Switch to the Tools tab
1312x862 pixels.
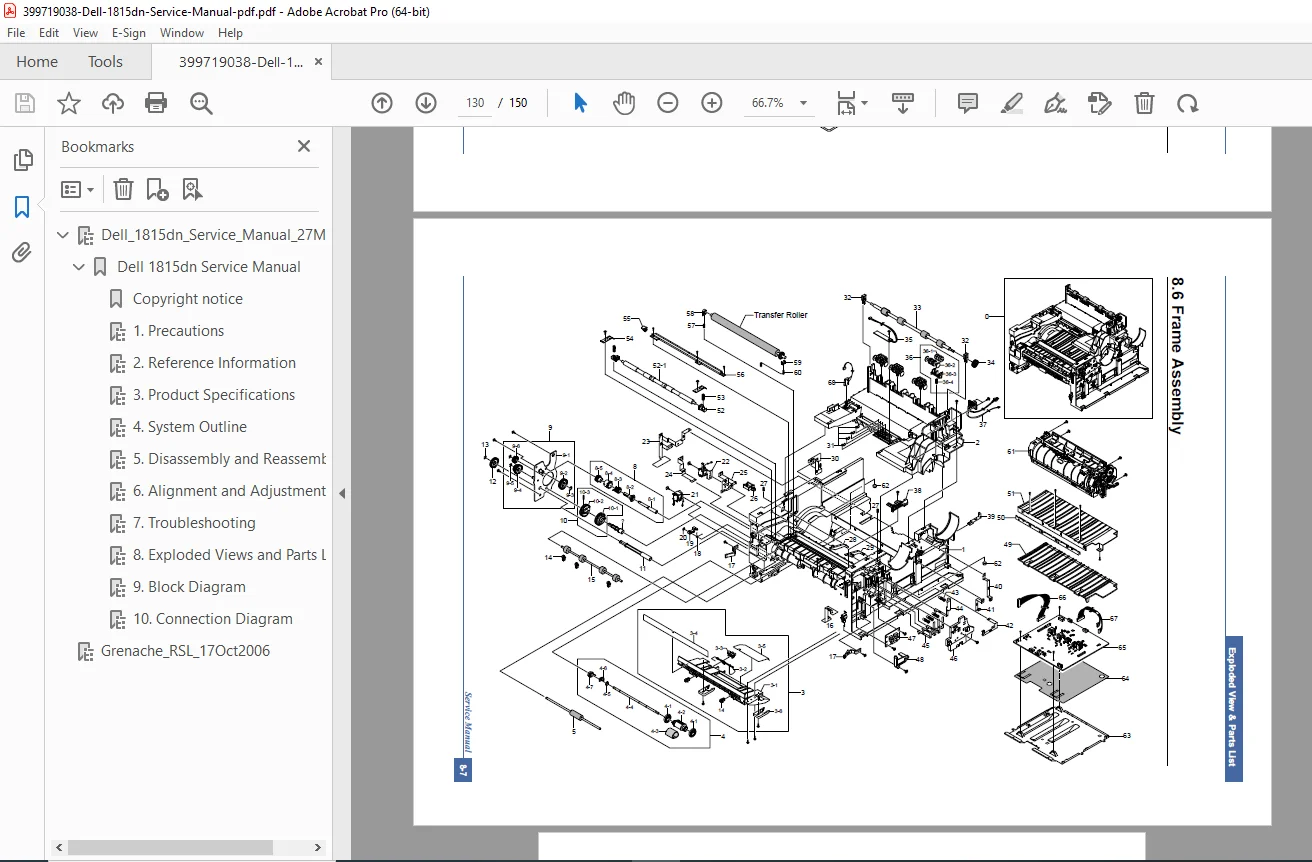point(105,61)
